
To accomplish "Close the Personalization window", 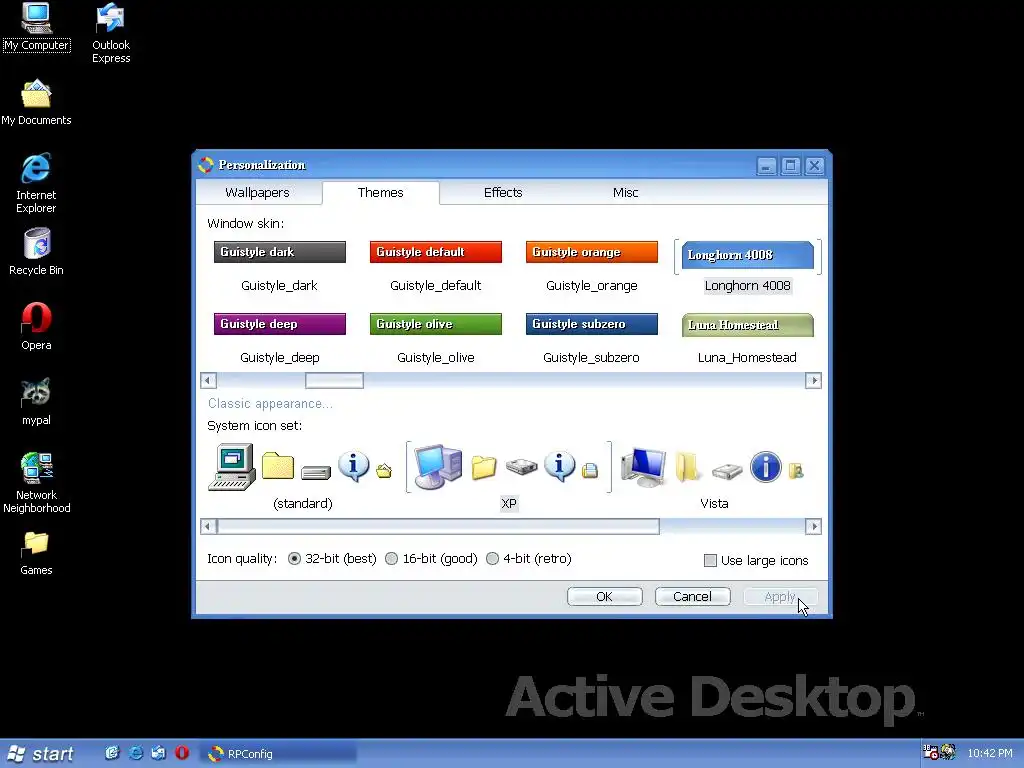I will tap(814, 166).
